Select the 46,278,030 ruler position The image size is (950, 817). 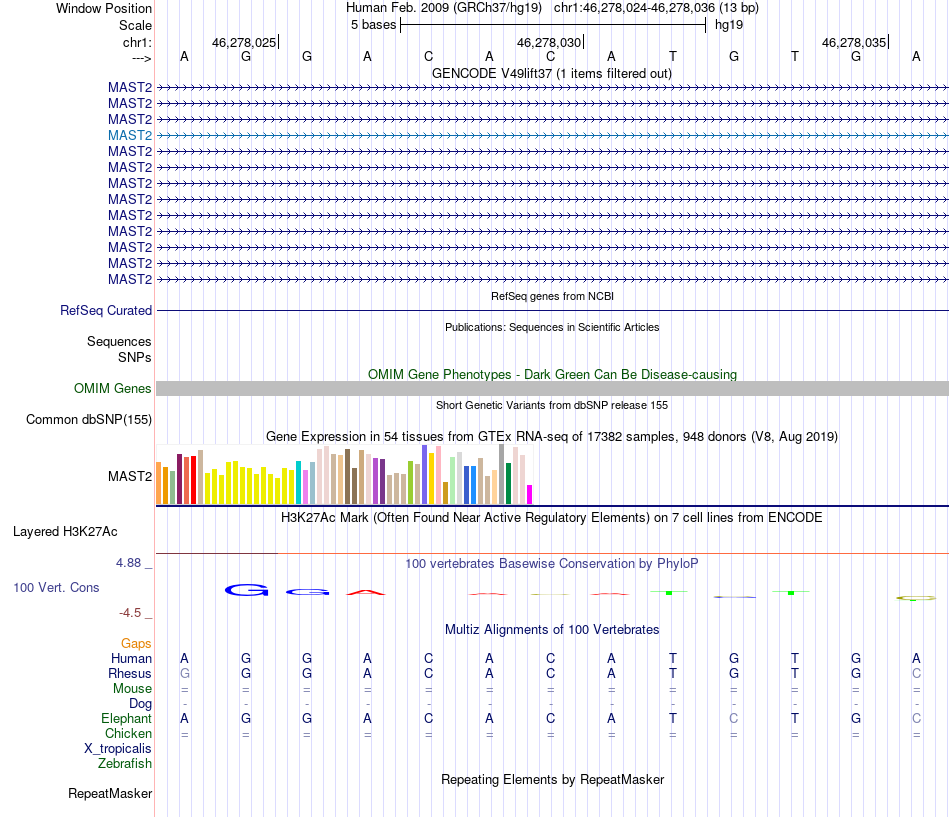[548, 42]
